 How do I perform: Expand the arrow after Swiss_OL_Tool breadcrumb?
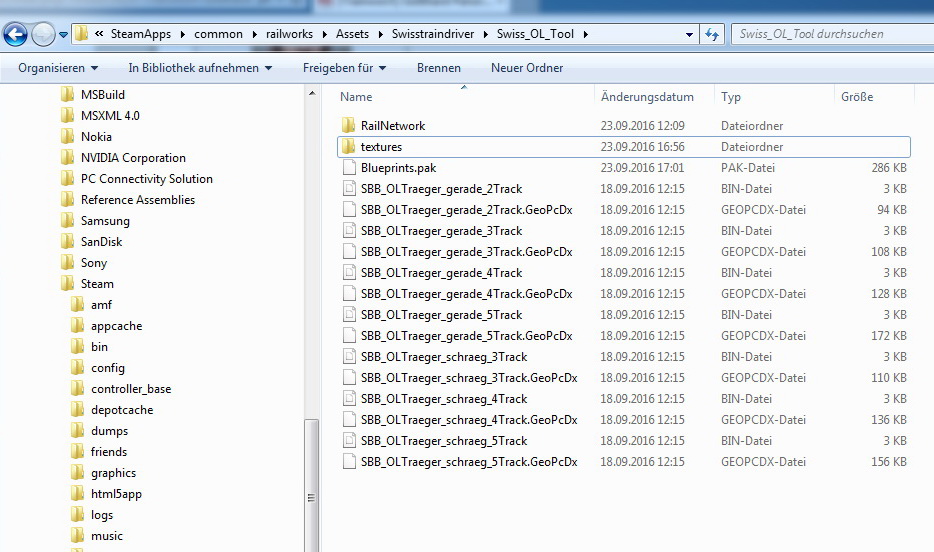(x=586, y=35)
